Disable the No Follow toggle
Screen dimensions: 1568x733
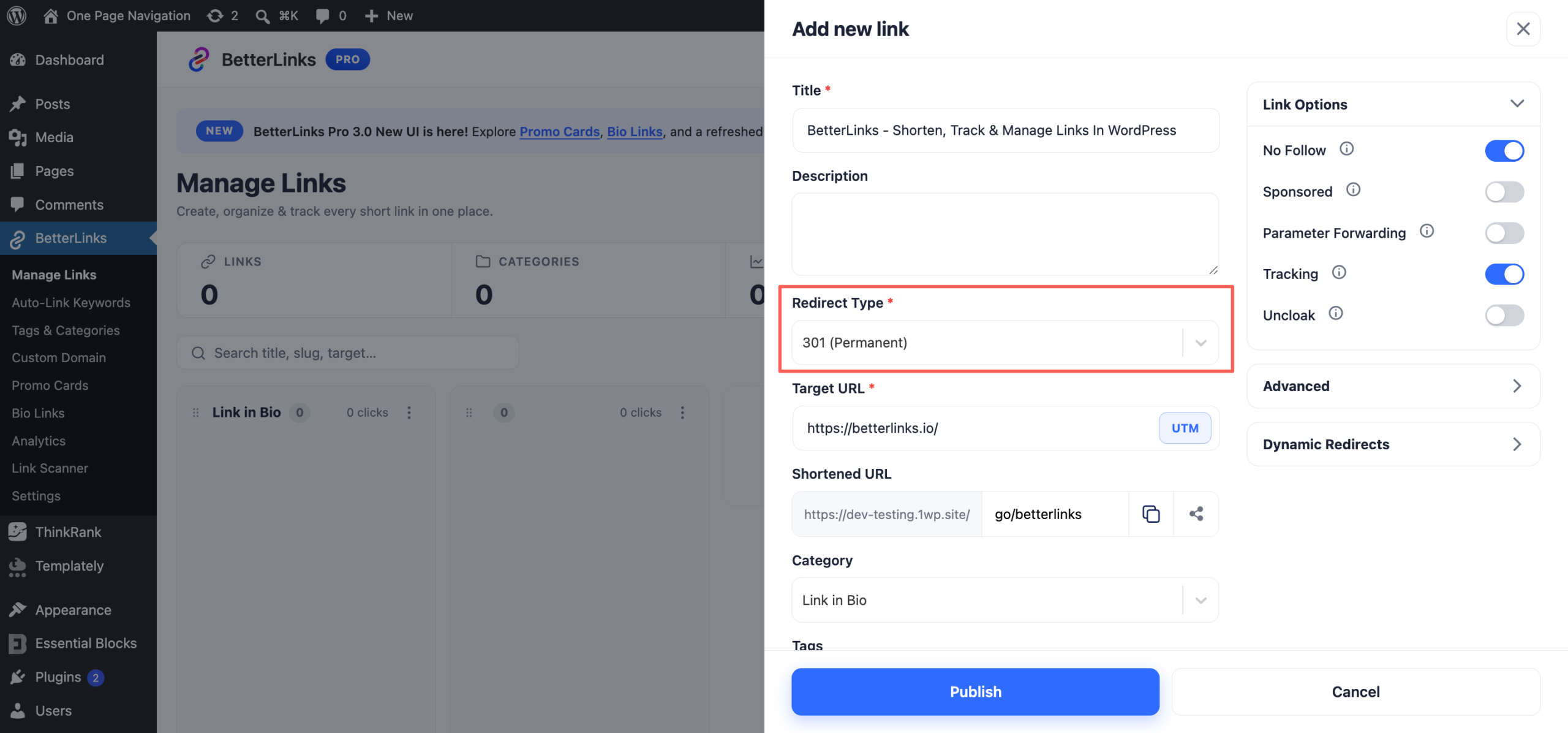pyautogui.click(x=1504, y=151)
